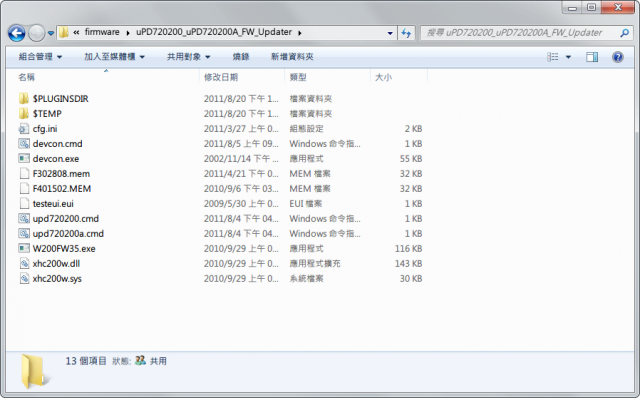The height and width of the screenshot is (398, 640).
Task: Click the F302808.mem file name
Action: [61, 173]
